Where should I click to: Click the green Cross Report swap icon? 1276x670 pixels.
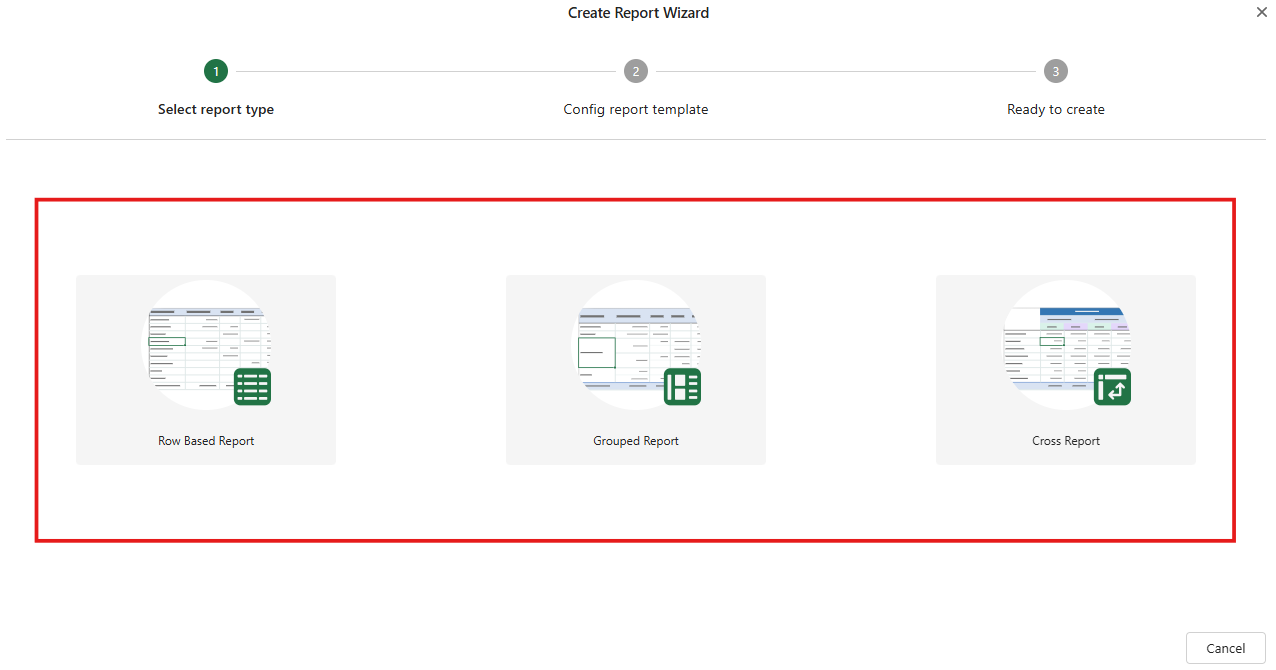(1112, 386)
